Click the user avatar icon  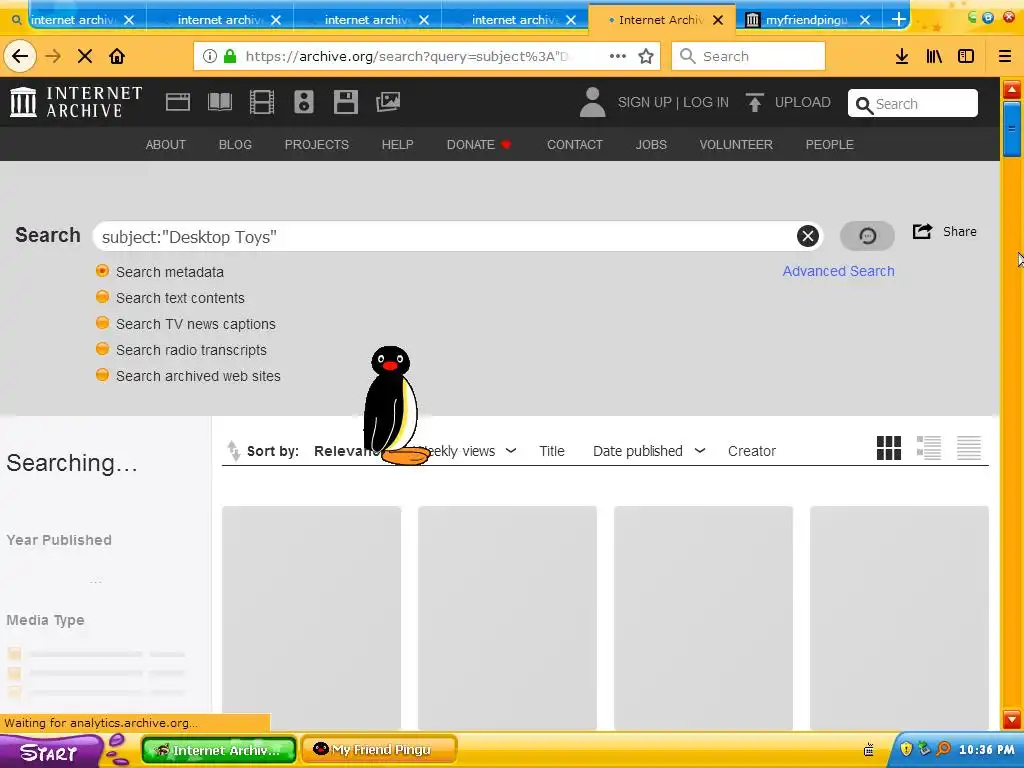[x=592, y=103]
